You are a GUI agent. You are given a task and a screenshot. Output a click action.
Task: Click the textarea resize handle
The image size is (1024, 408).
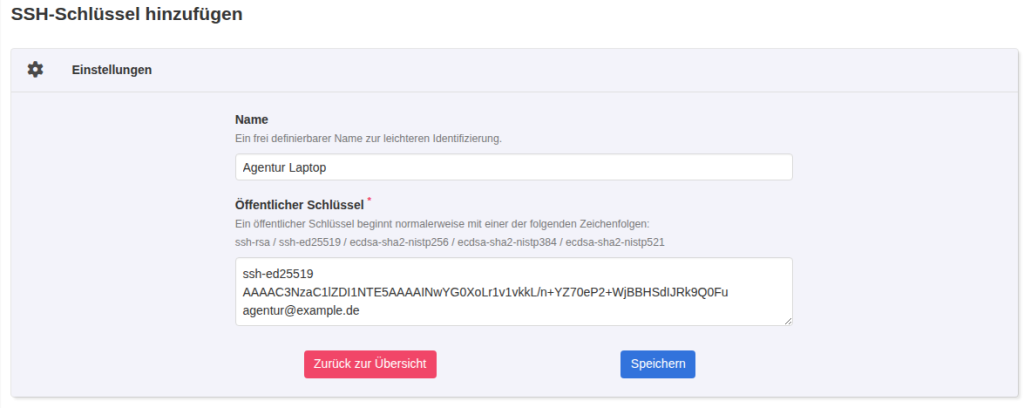788,321
